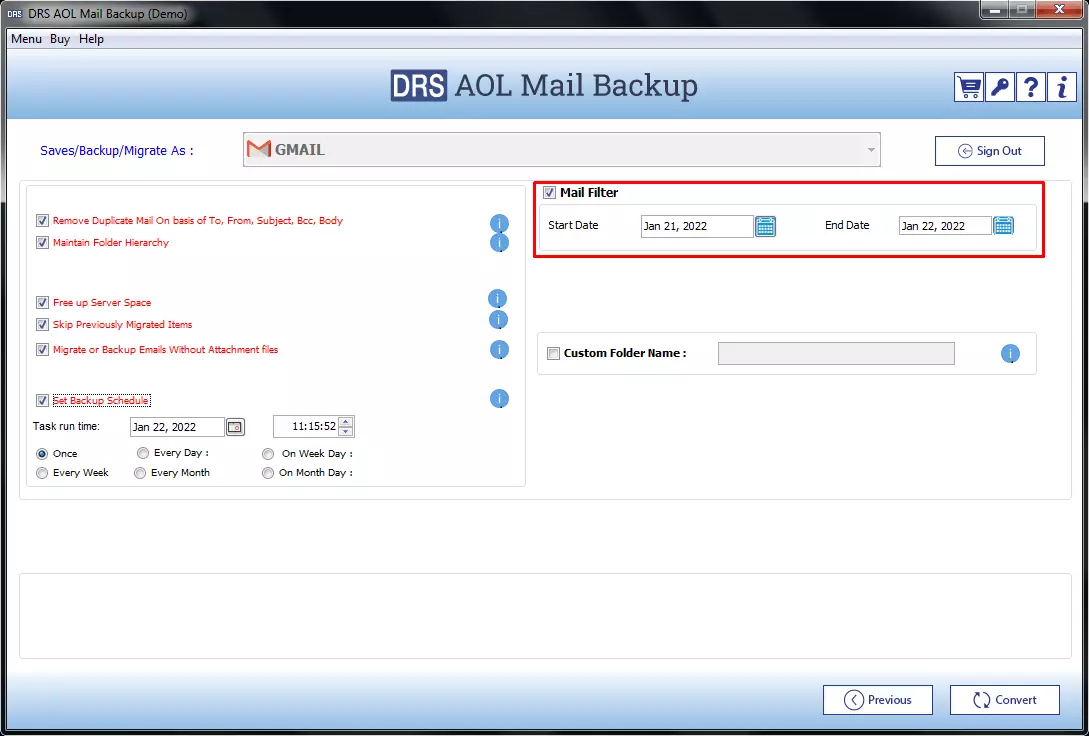Image resolution: width=1089 pixels, height=736 pixels.
Task: Open the key activation icon
Action: coord(999,87)
